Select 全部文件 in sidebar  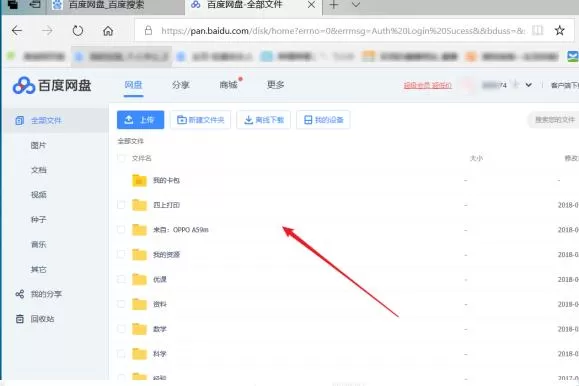pos(55,120)
